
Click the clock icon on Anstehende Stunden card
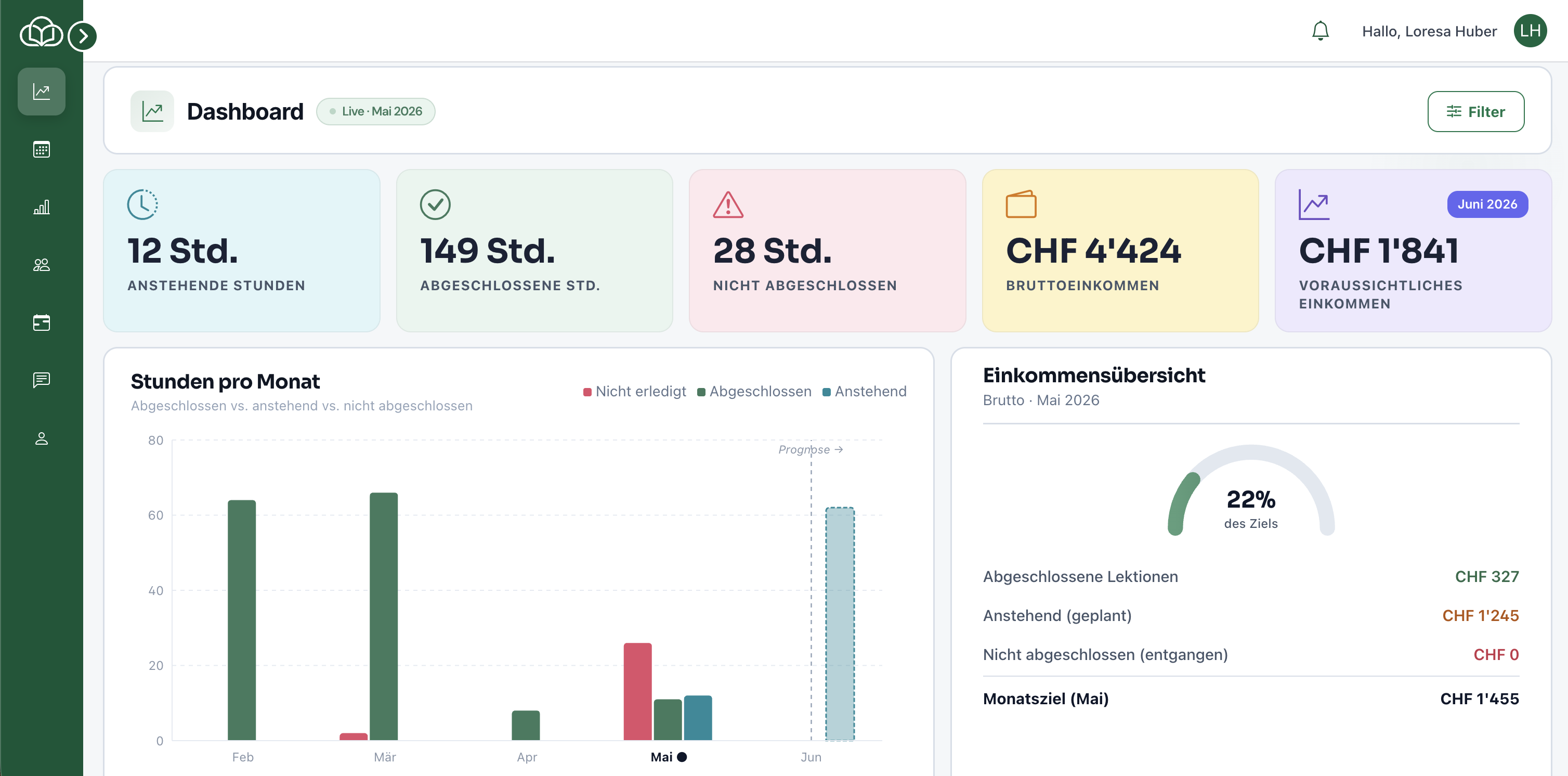point(142,204)
